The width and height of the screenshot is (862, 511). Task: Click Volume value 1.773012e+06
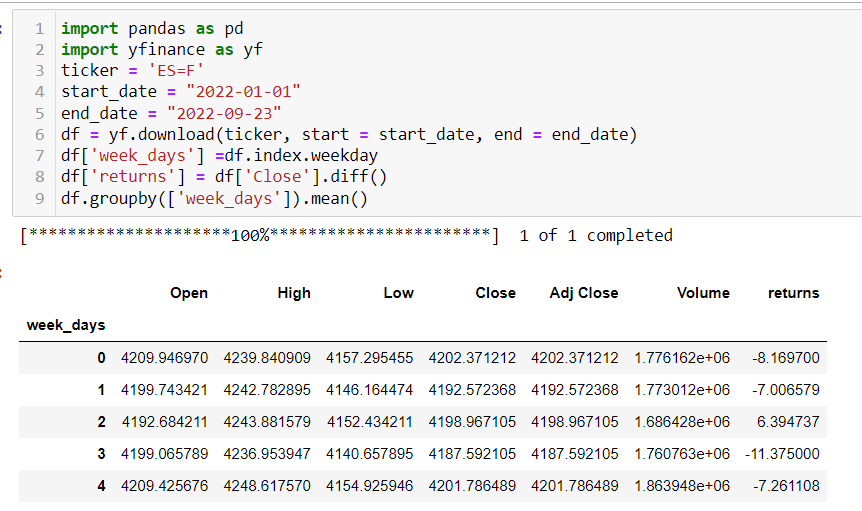click(682, 390)
